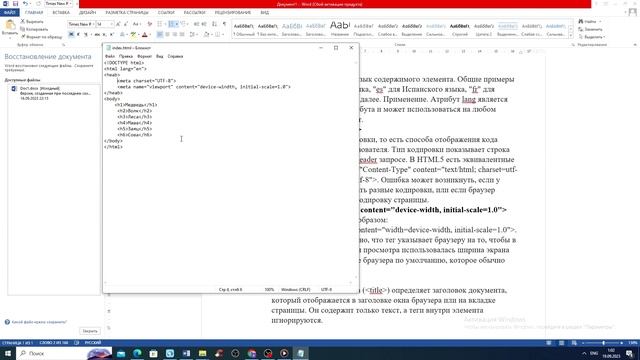Apply red font color
640x360 pixels.
coord(144,35)
